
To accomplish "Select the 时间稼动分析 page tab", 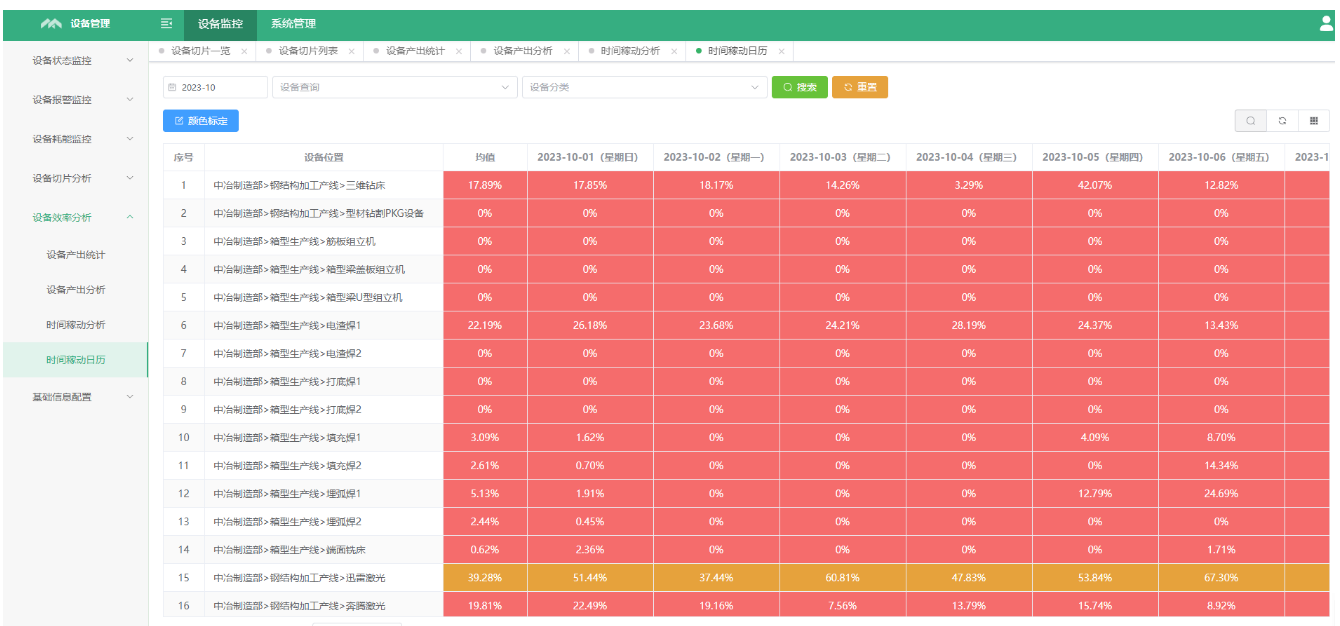I will click(x=630, y=51).
